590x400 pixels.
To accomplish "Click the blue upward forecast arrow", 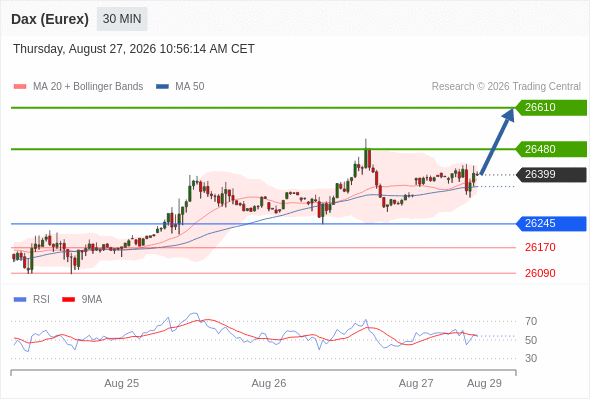I will pyautogui.click(x=497, y=141).
